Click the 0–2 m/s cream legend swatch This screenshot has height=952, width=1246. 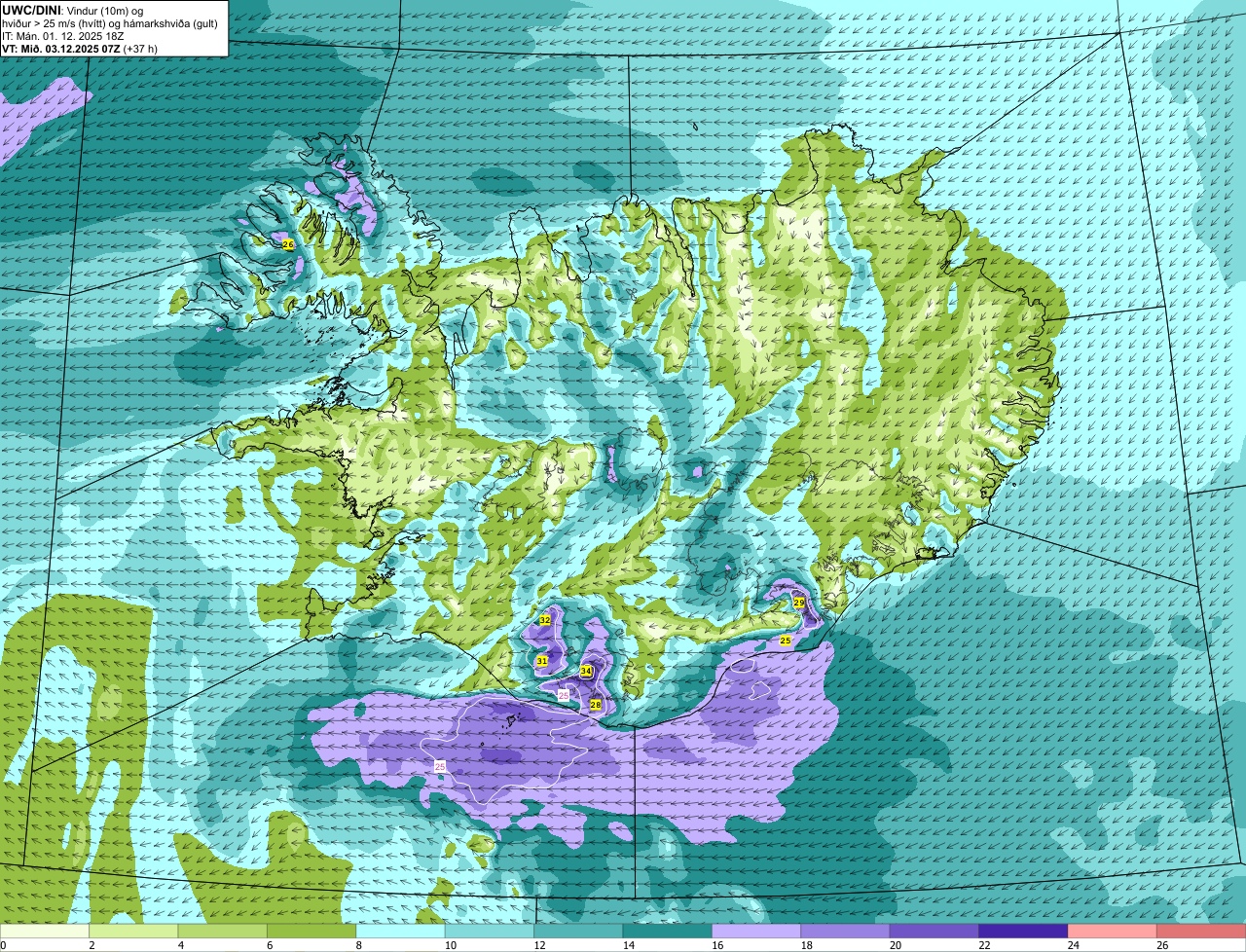pos(46,932)
